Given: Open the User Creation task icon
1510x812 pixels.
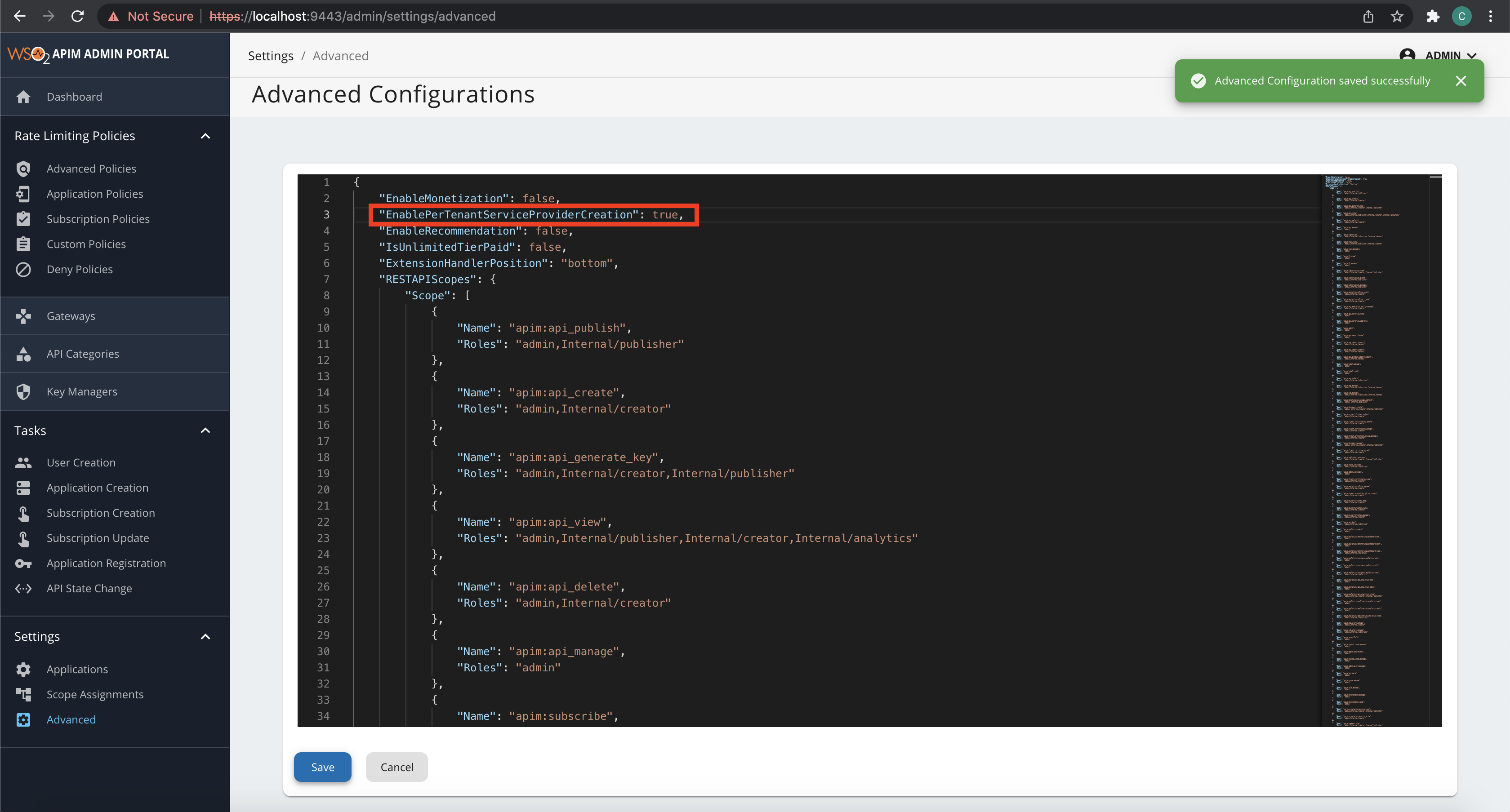Looking at the screenshot, I should click(x=23, y=462).
